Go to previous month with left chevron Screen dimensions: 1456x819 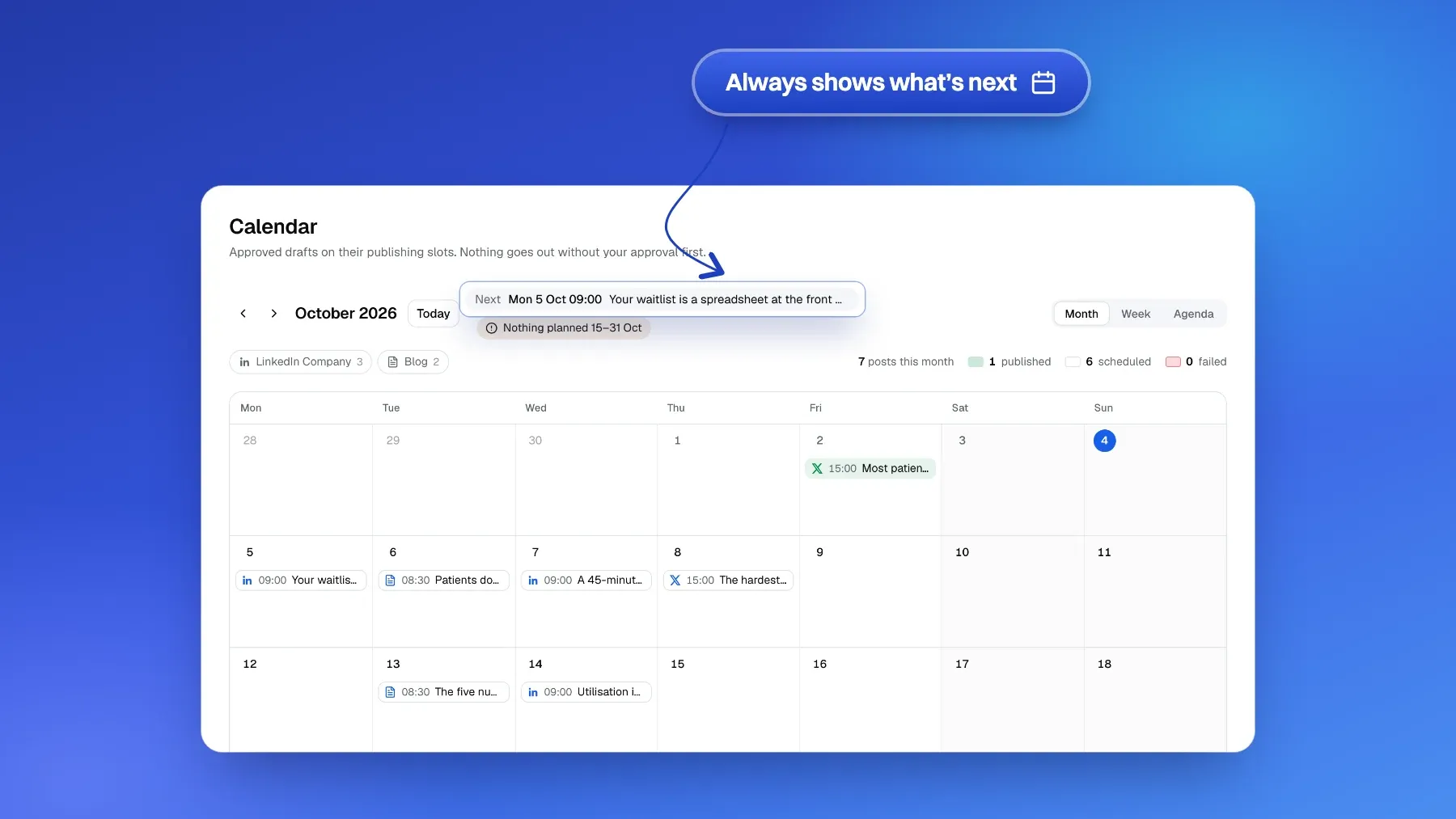click(243, 314)
